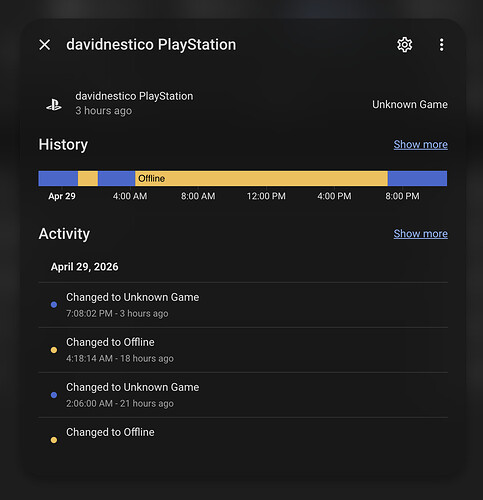
Task: Show more History
Action: (x=420, y=144)
